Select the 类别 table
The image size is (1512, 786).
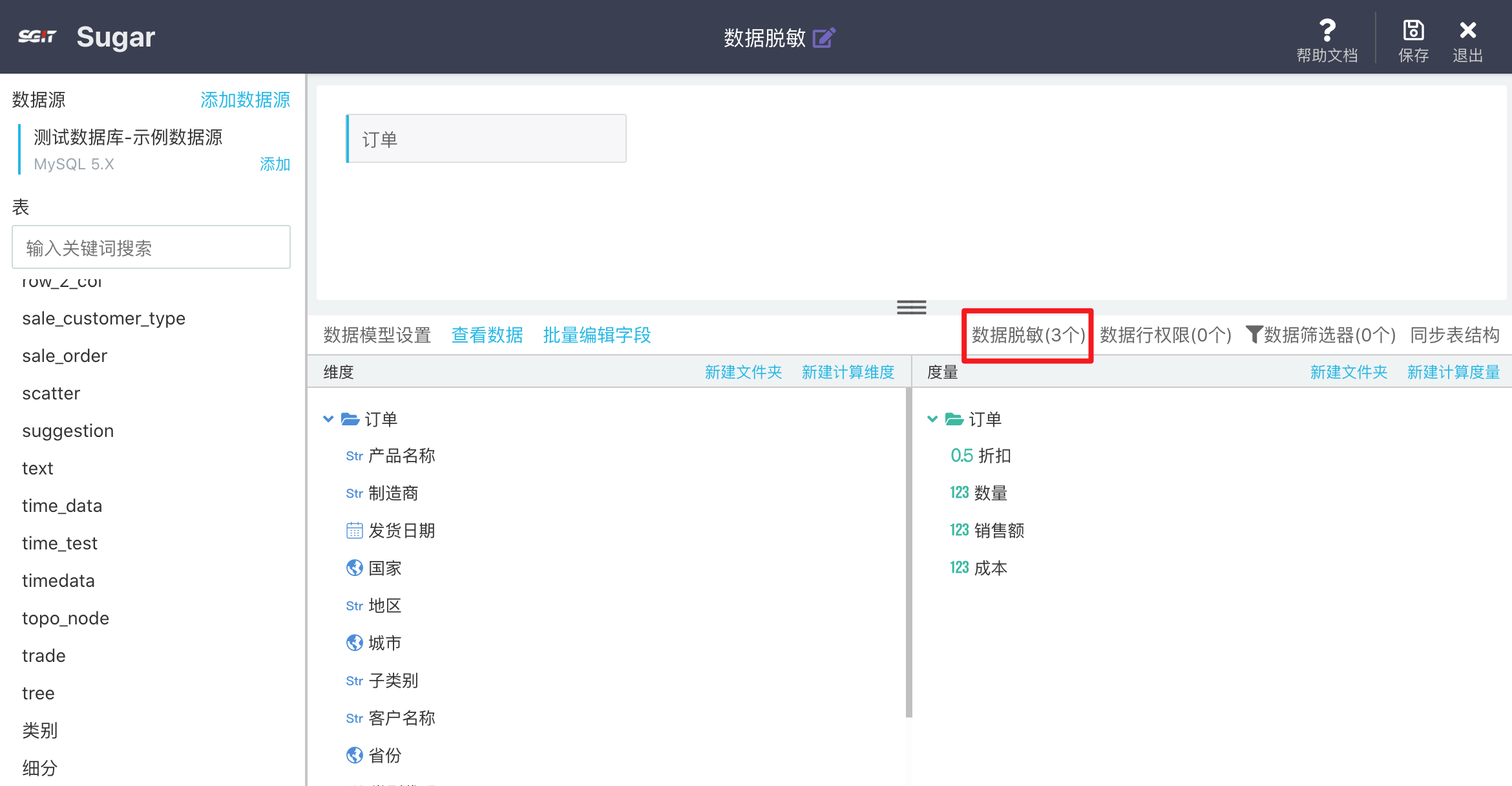(39, 730)
